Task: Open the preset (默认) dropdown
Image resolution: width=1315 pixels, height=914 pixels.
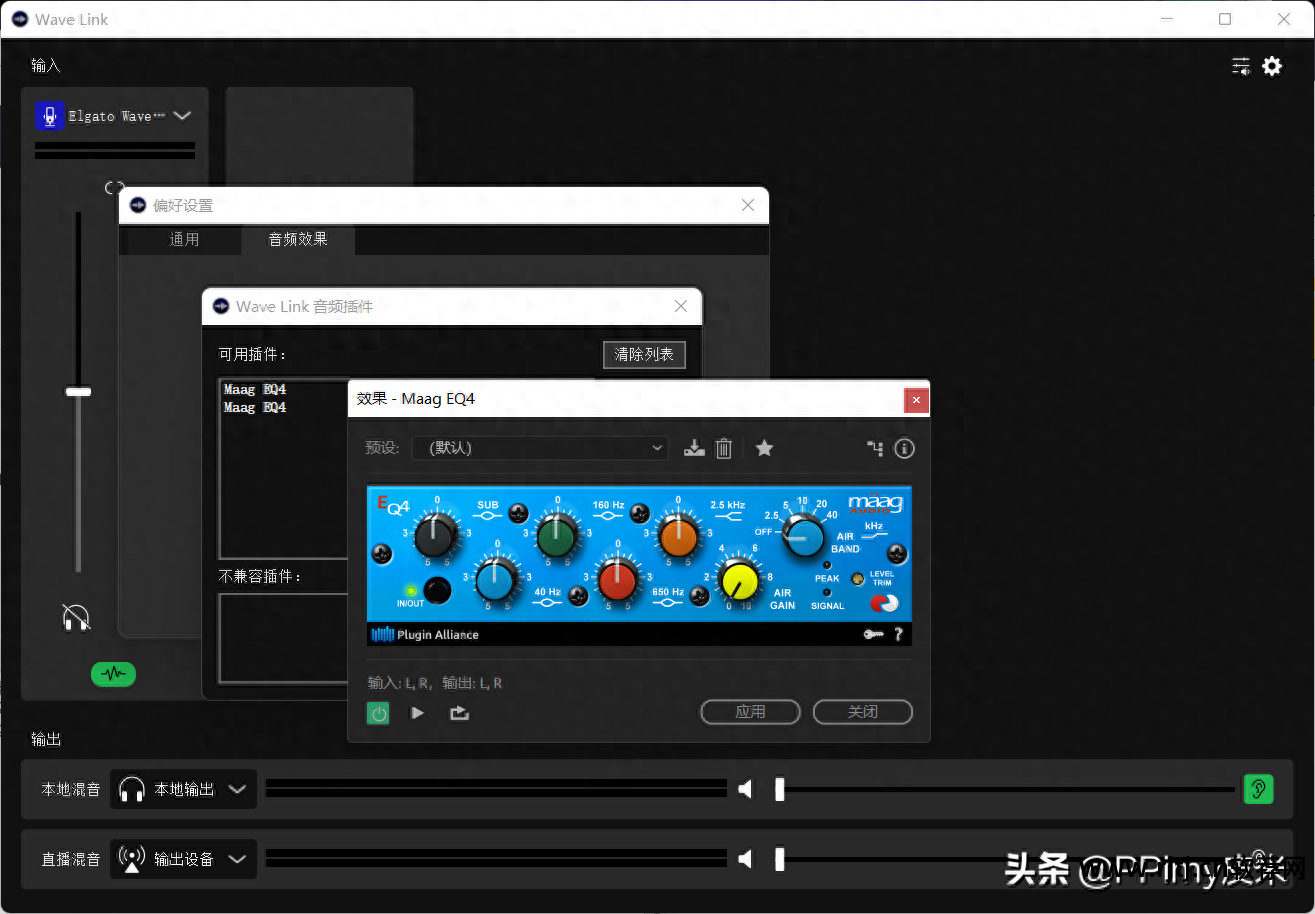Action: click(540, 448)
